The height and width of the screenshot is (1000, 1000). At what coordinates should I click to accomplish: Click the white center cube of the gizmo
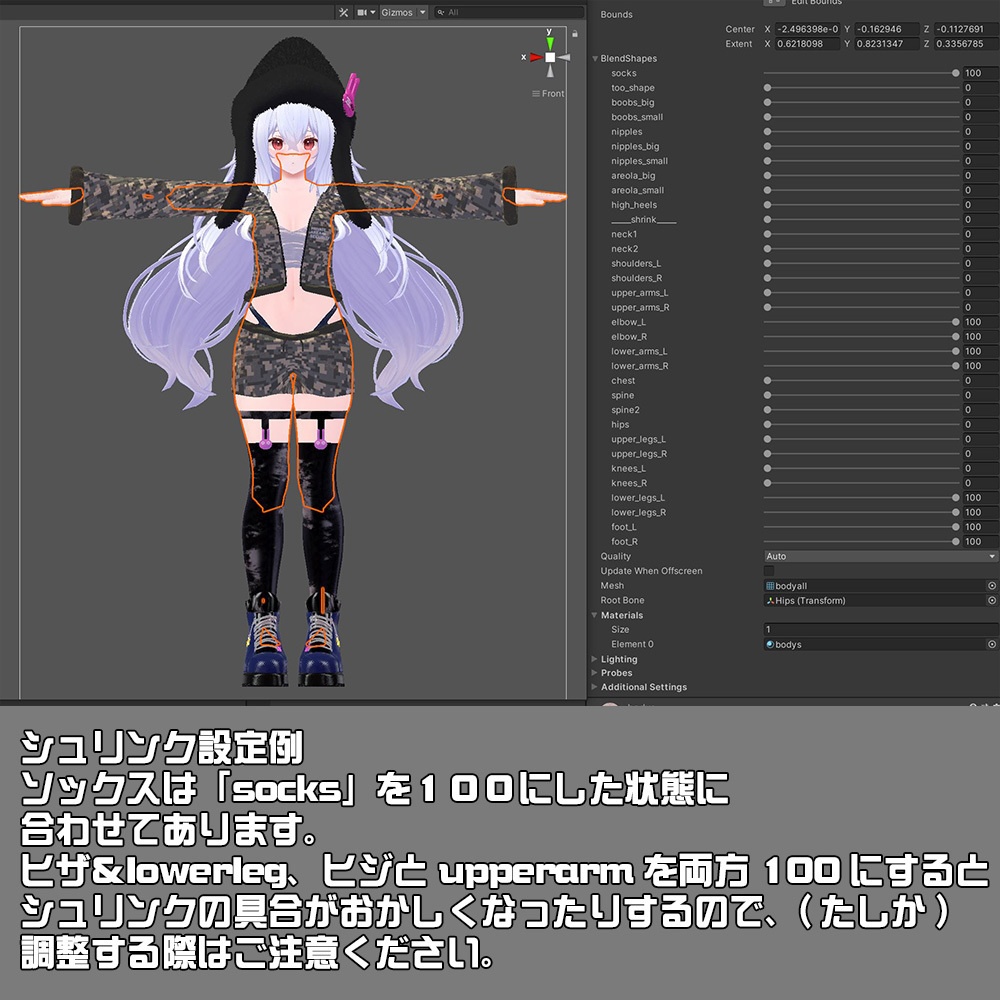[x=550, y=57]
